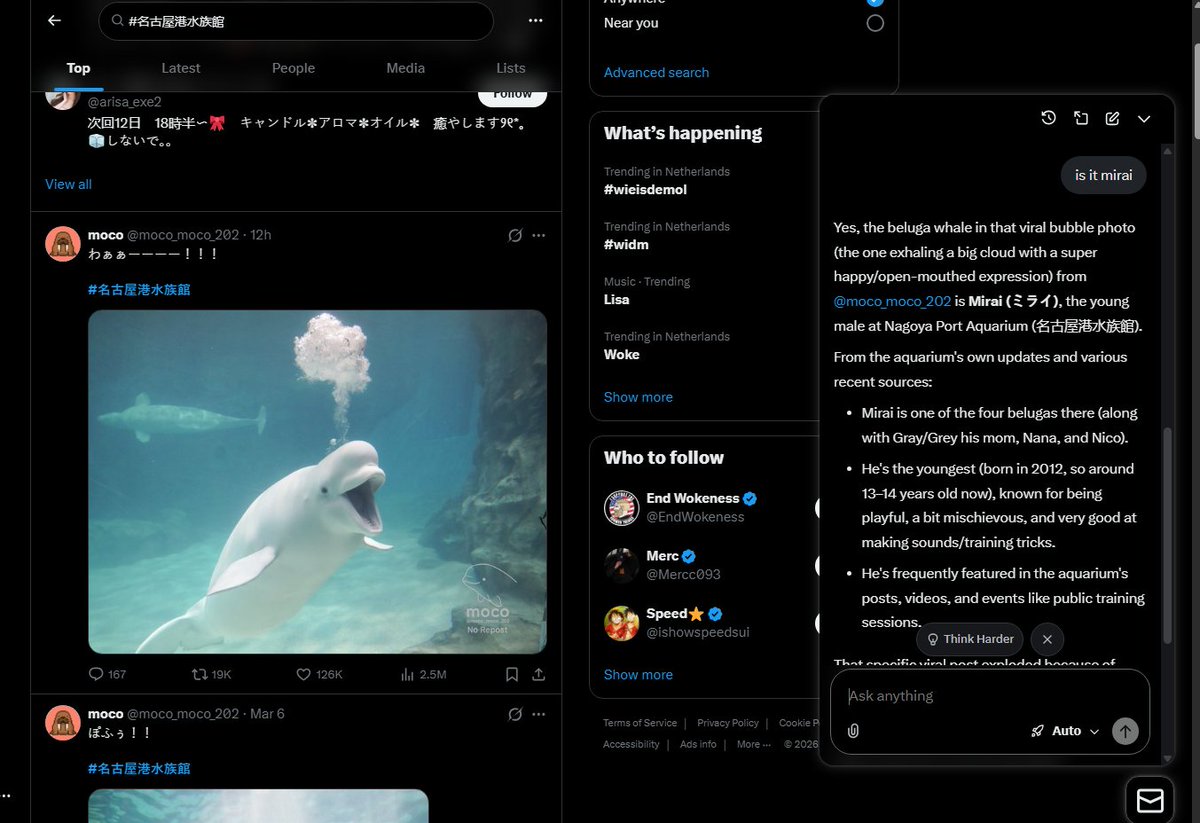Show more under What's happening

click(x=638, y=397)
